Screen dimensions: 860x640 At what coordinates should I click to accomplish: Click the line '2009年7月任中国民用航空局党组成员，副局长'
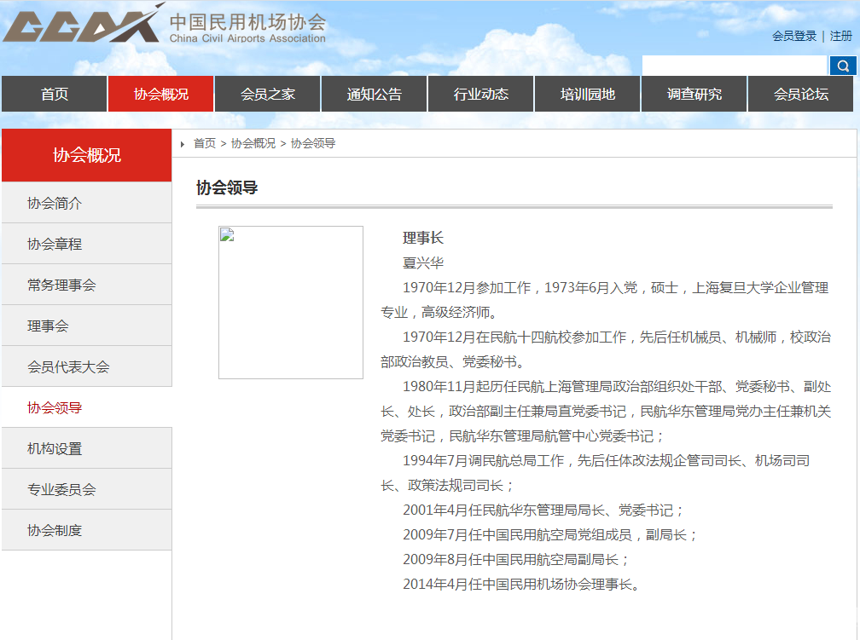(550, 535)
